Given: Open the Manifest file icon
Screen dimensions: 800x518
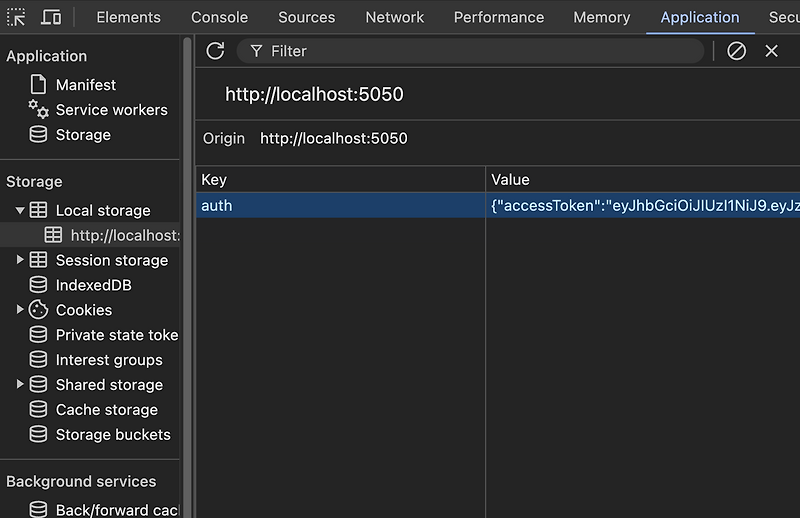Looking at the screenshot, I should pos(38,85).
